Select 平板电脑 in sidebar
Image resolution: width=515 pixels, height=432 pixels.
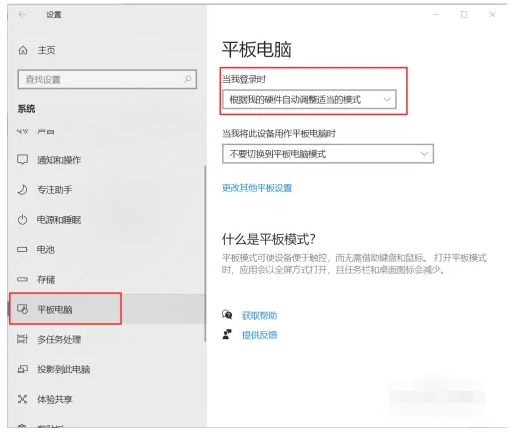107,309
